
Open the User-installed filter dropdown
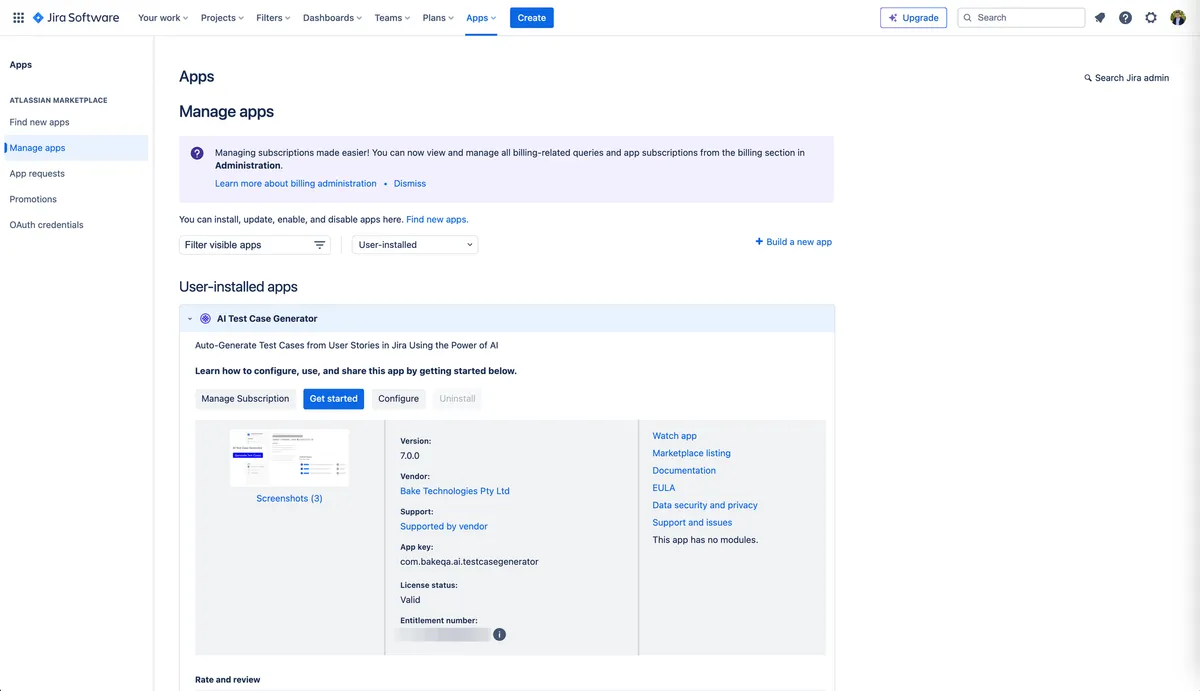415,245
